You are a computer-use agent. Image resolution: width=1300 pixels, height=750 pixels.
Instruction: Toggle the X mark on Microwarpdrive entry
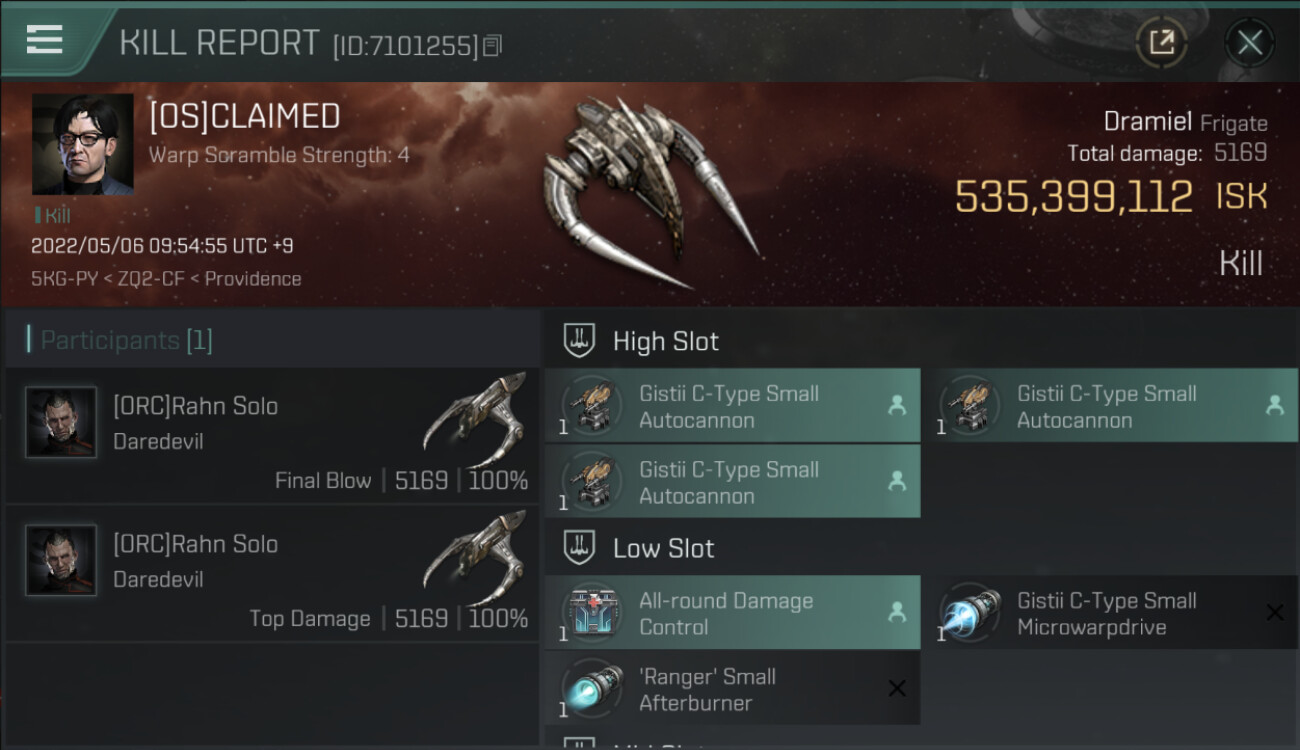point(1275,612)
